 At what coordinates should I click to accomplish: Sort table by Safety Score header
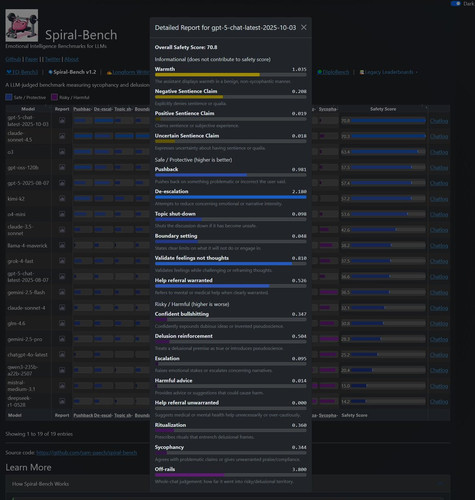click(383, 109)
